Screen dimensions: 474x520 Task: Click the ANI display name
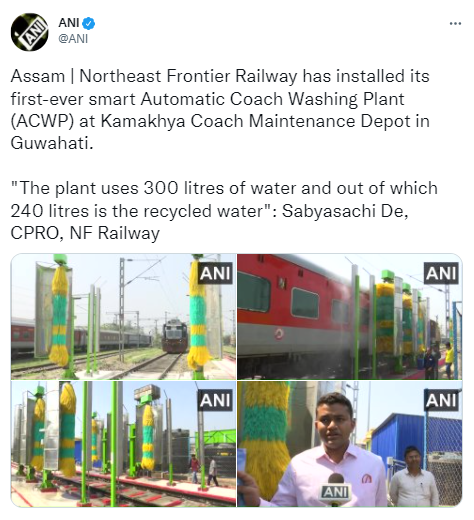pos(69,23)
